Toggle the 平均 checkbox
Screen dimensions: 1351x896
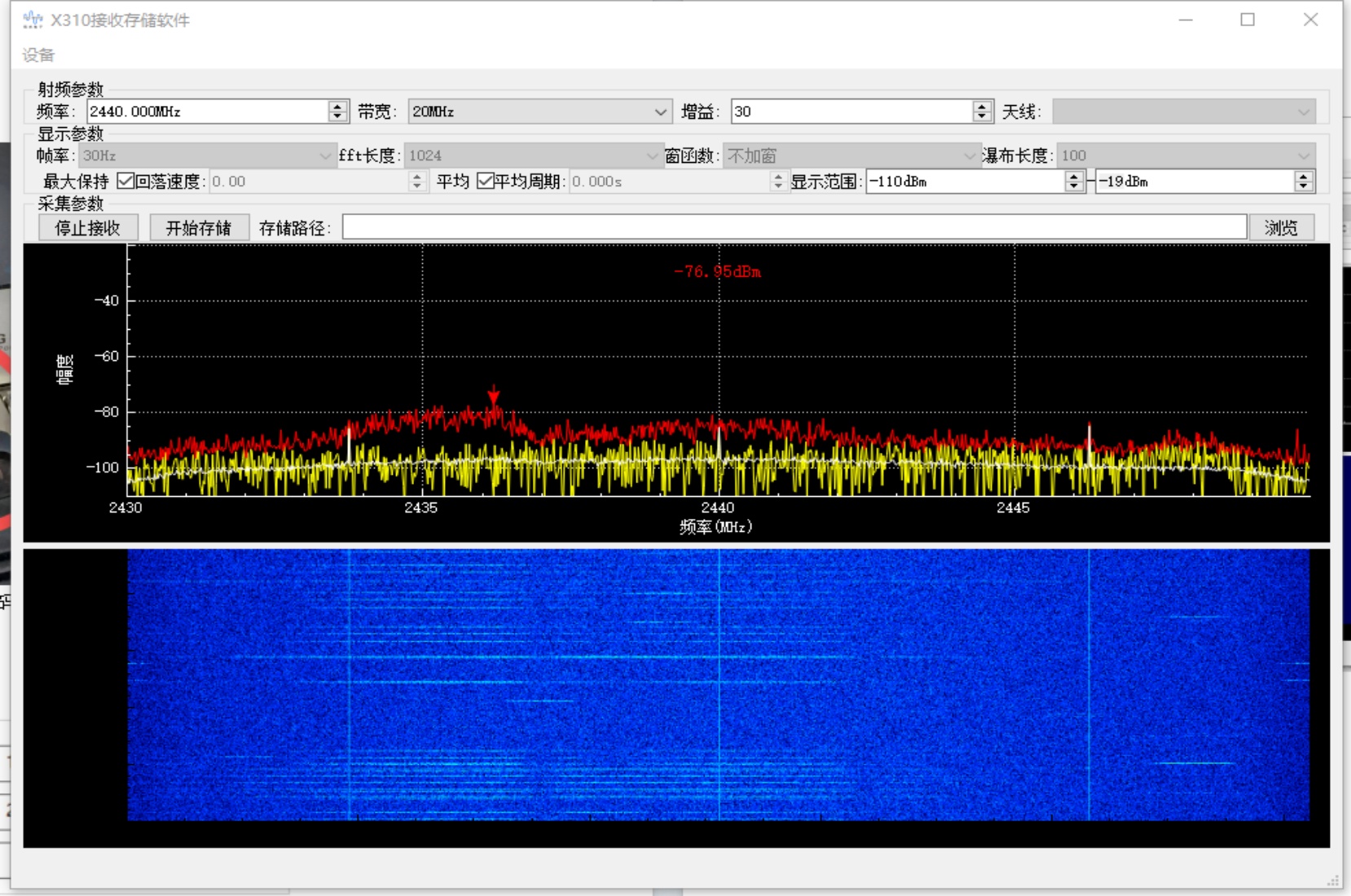click(x=485, y=181)
